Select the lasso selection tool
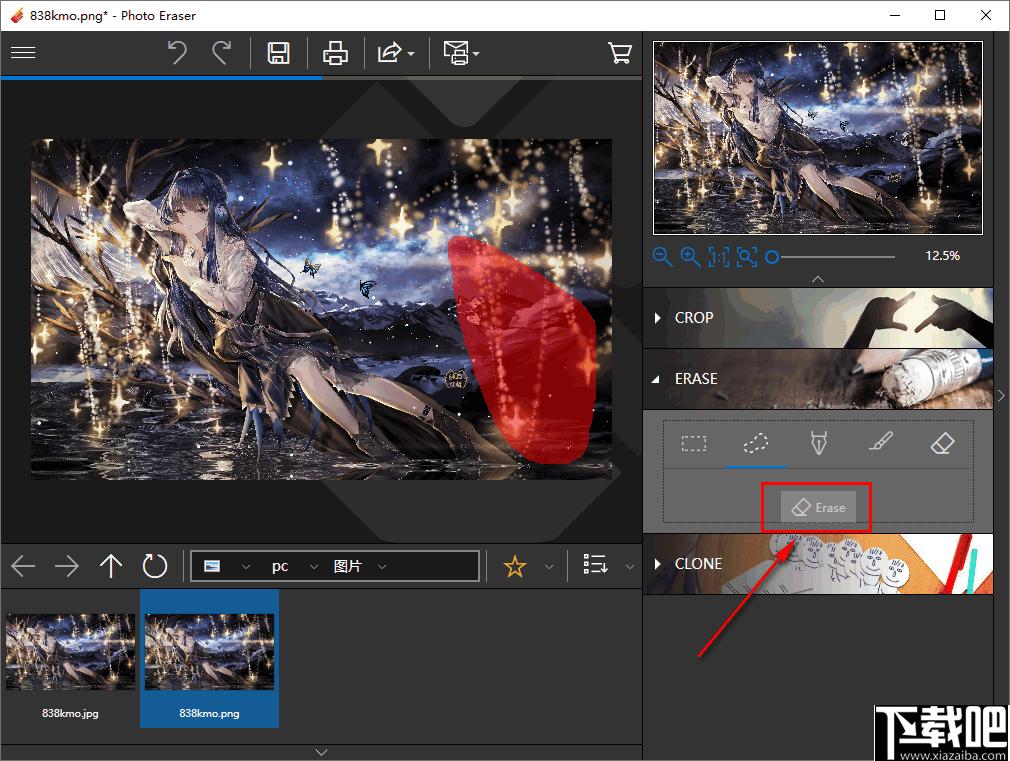This screenshot has height=761, width=1010. 756,443
